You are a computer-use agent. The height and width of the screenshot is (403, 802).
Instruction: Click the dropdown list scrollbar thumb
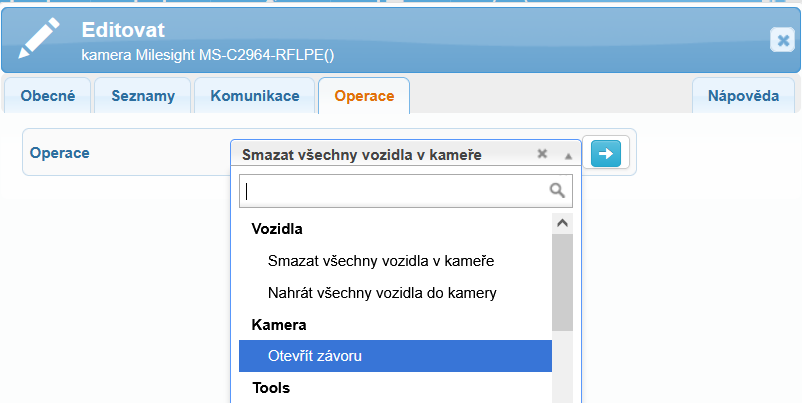[563, 283]
